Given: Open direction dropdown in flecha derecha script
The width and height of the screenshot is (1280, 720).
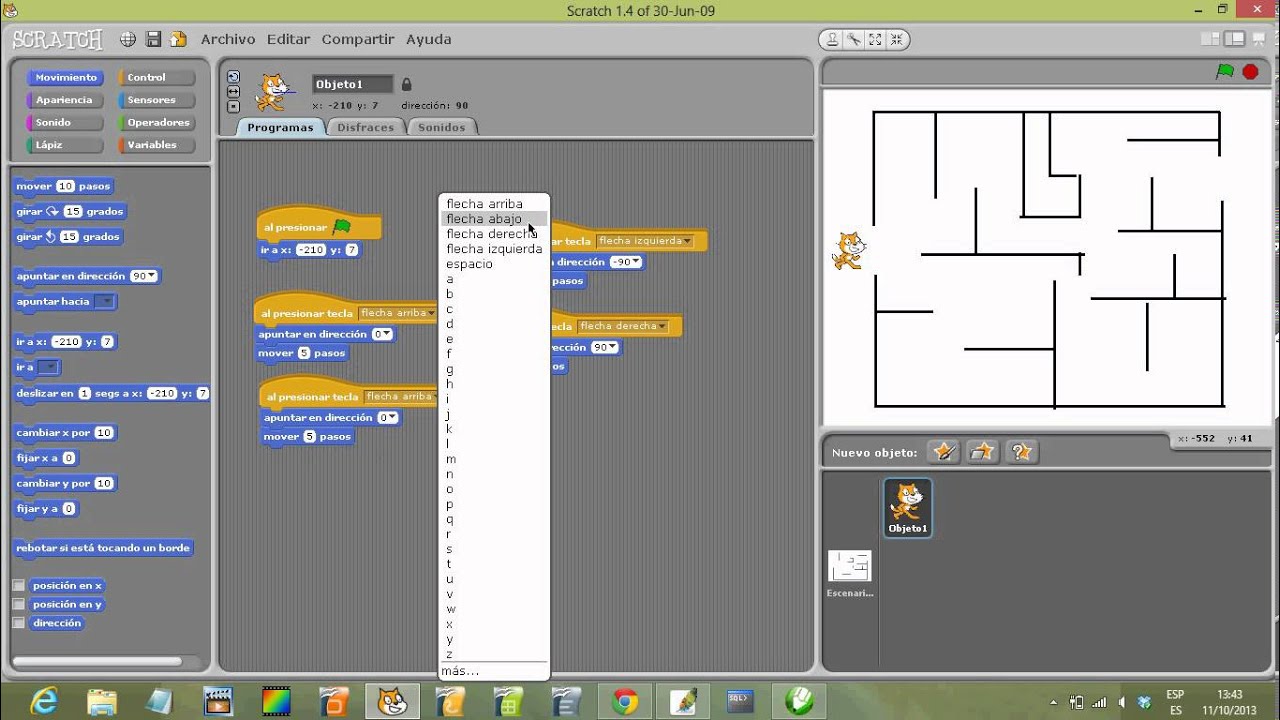Looking at the screenshot, I should [613, 347].
